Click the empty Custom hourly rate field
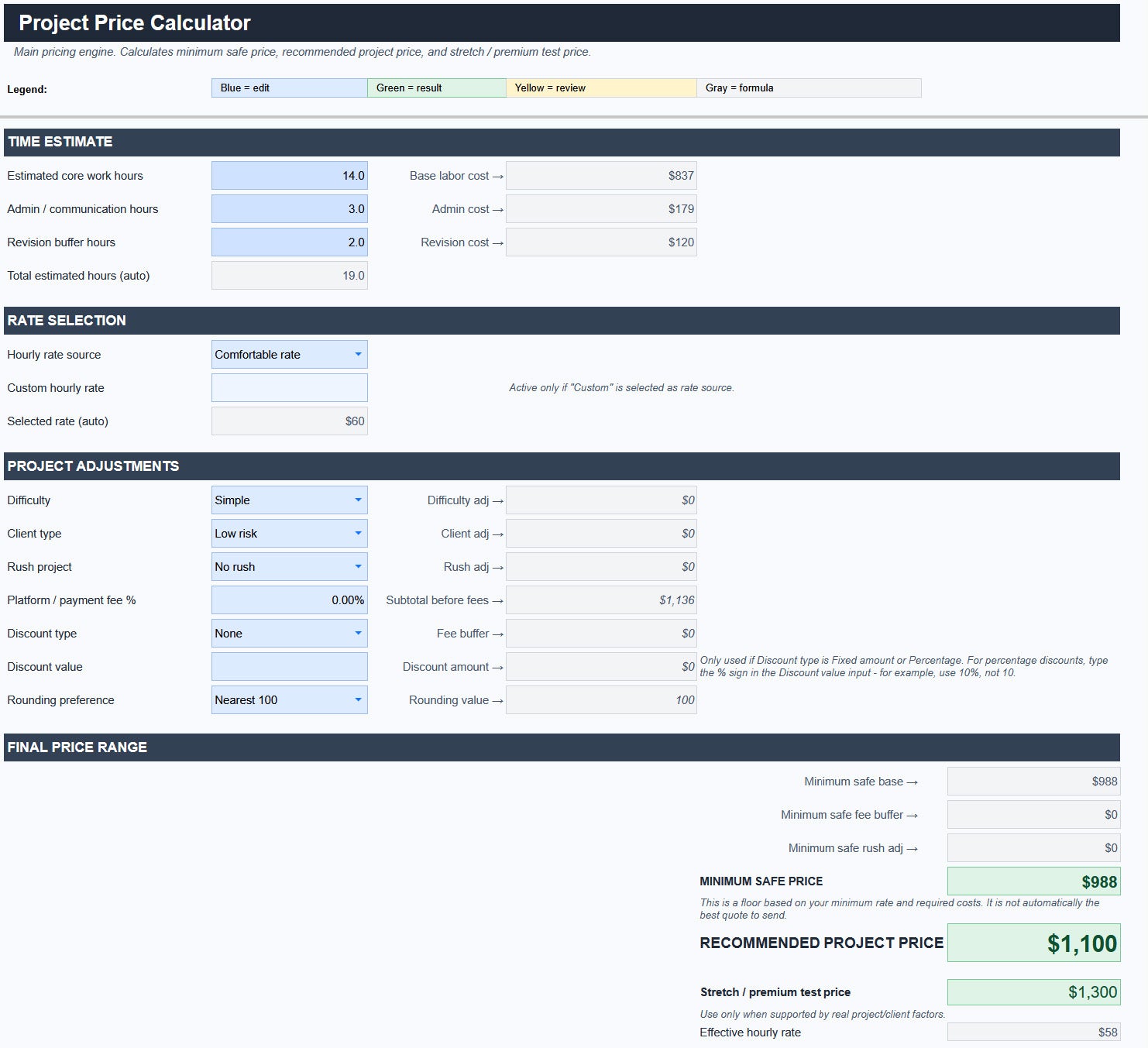 289,388
